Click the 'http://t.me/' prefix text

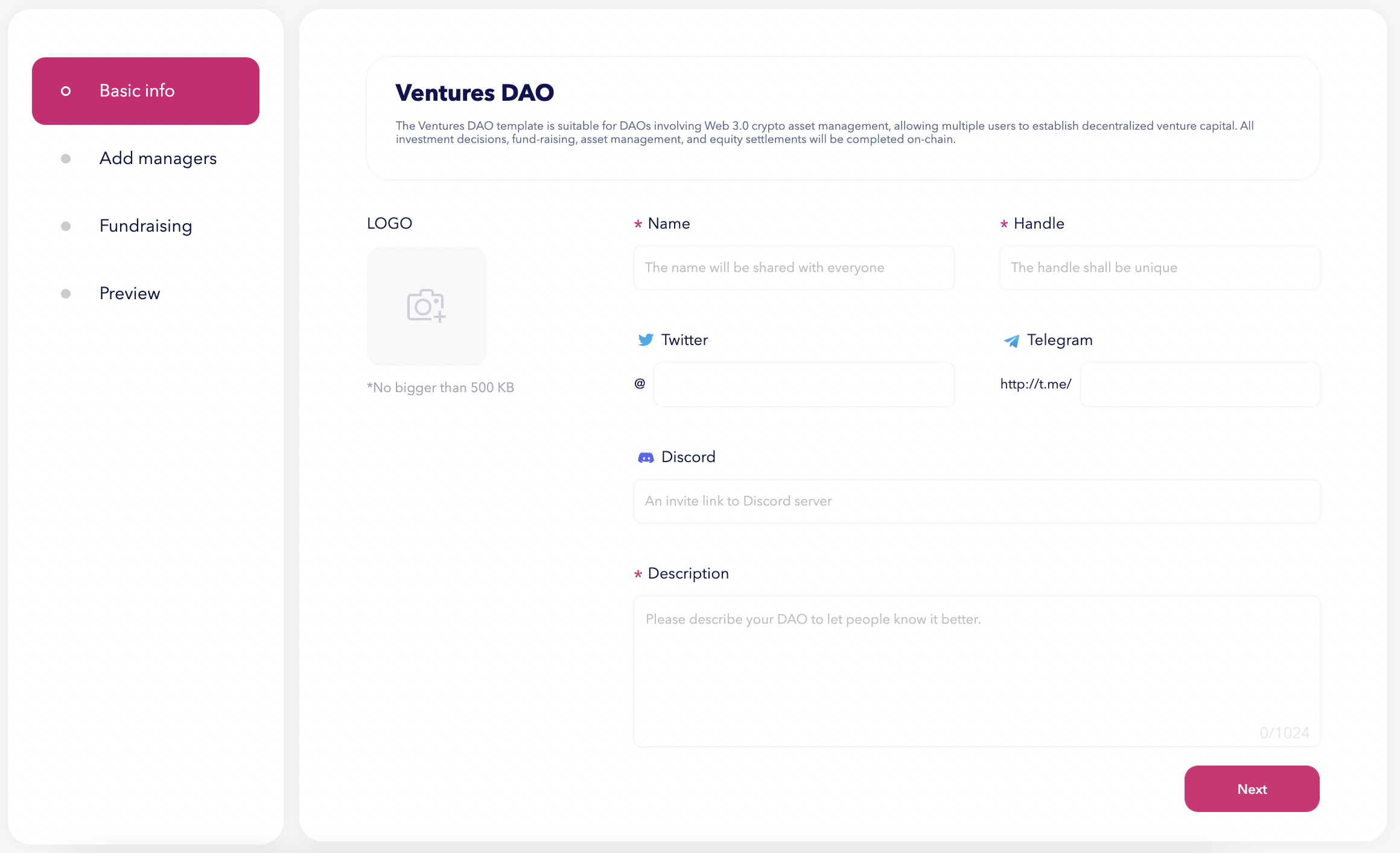pos(1036,384)
